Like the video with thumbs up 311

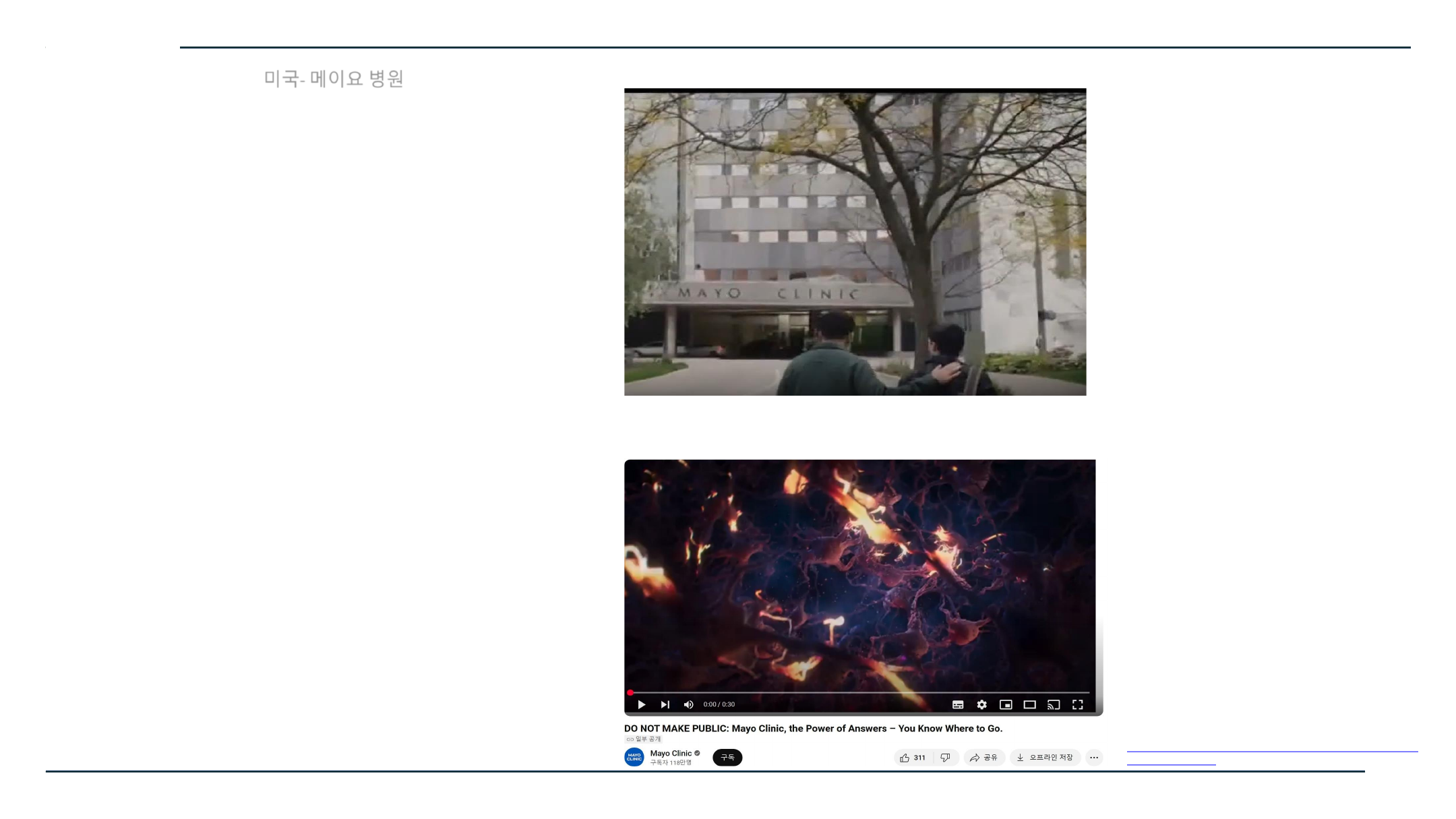(x=913, y=758)
